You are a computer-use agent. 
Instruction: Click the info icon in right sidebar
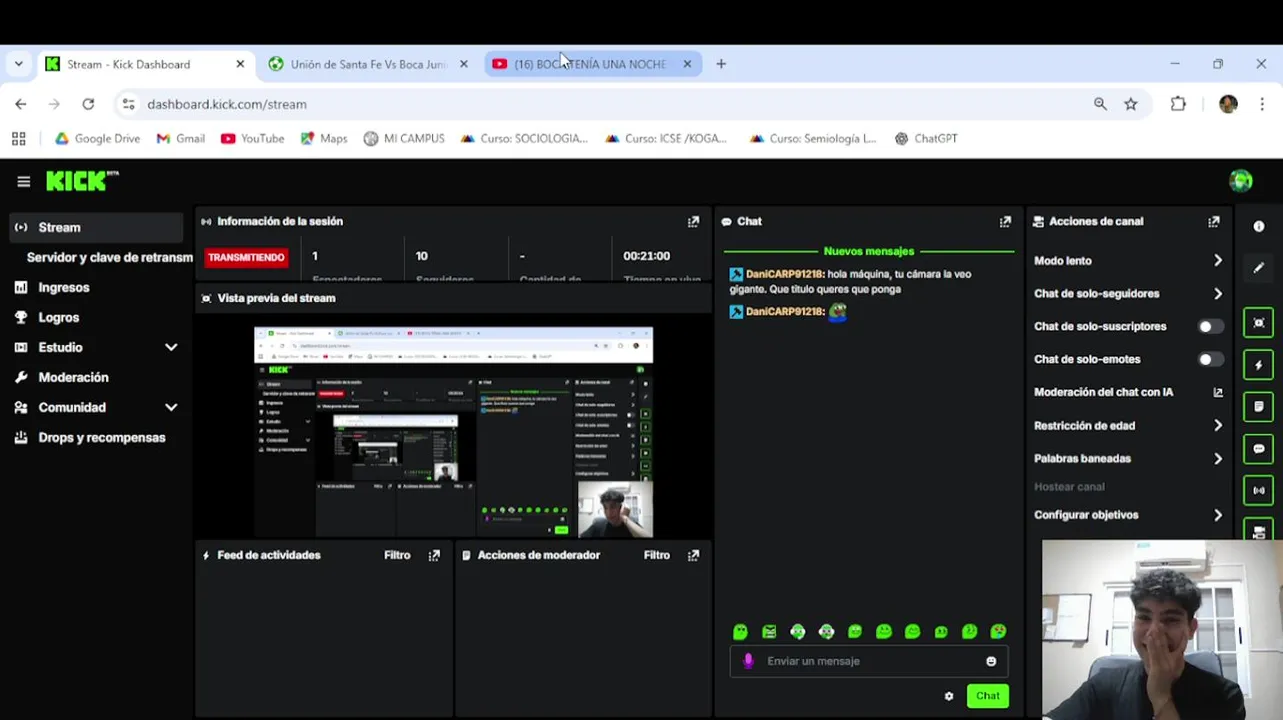1259,226
